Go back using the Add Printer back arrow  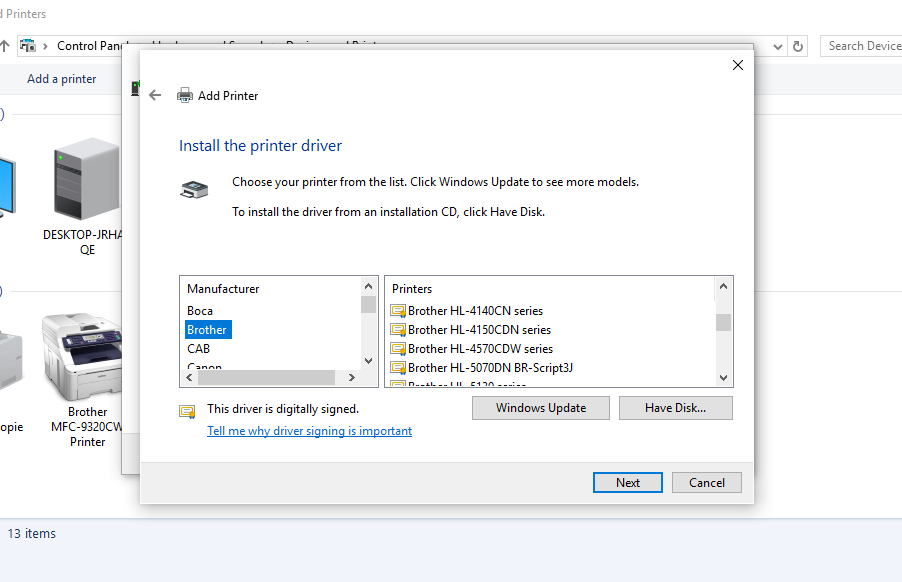(155, 95)
